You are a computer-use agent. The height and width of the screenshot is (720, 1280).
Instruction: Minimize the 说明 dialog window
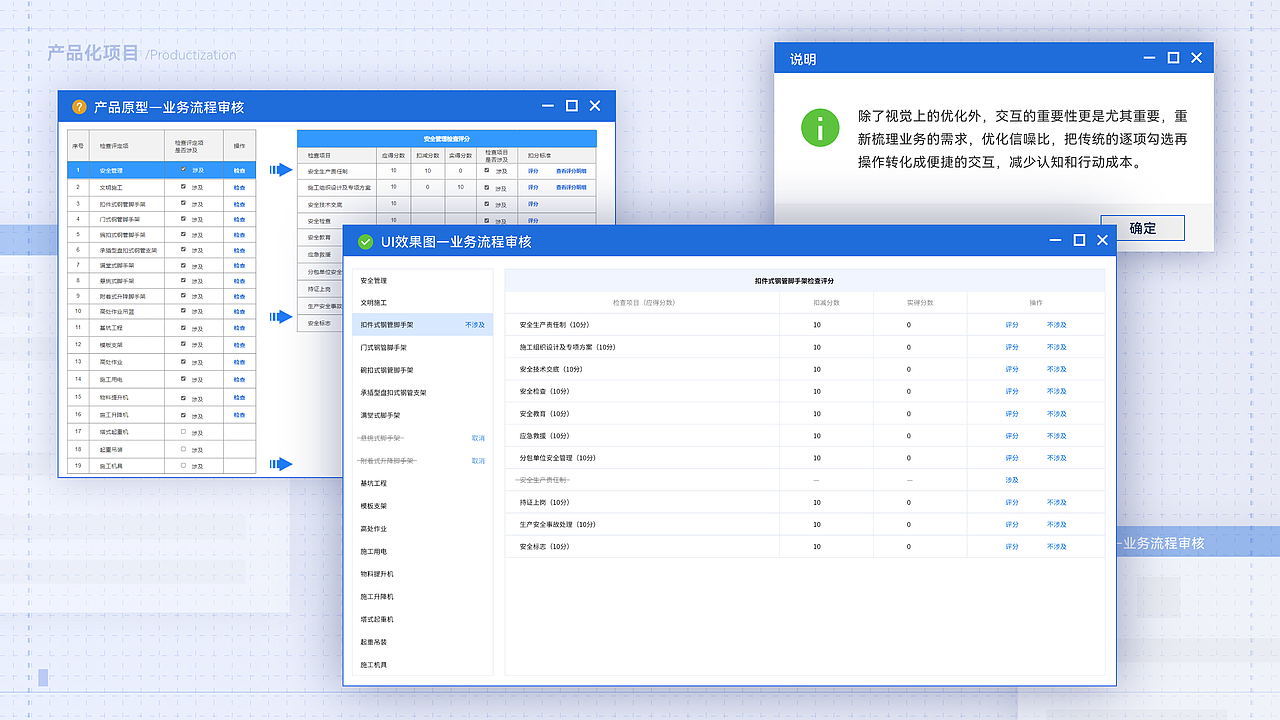[x=1149, y=58]
